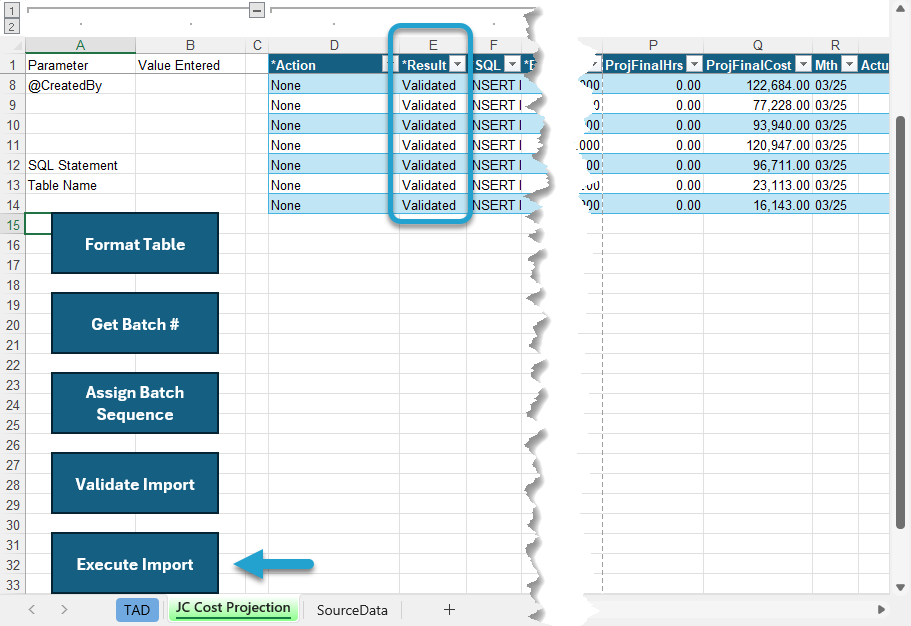Click the vertical scrollbar thumb

(900, 323)
